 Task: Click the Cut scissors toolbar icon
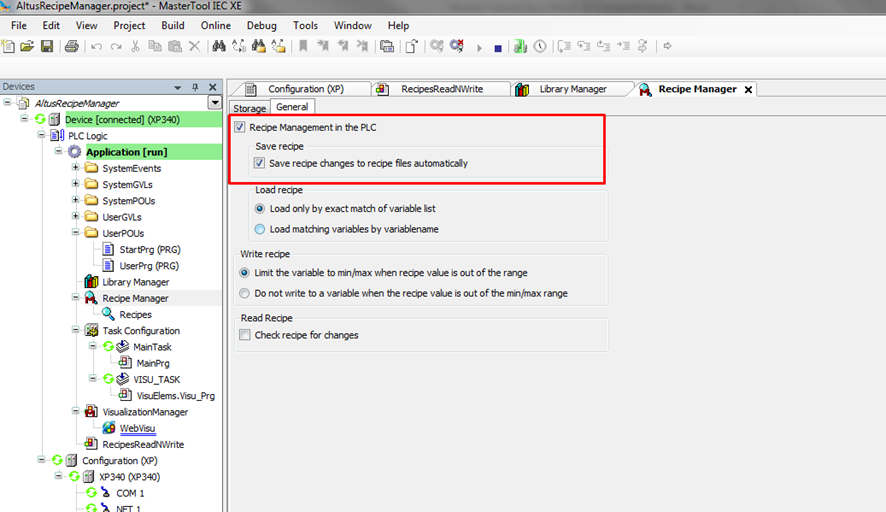pos(136,46)
